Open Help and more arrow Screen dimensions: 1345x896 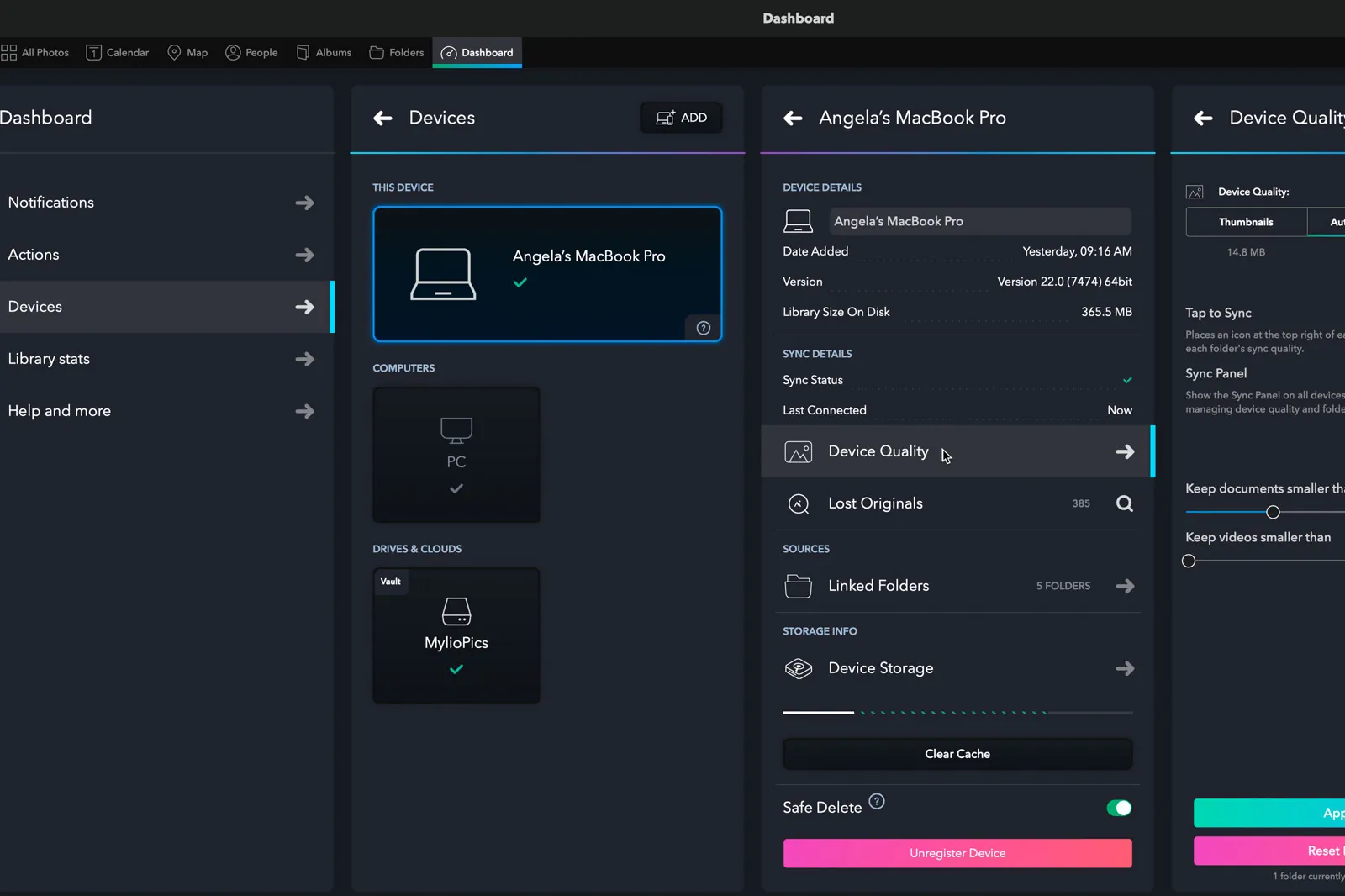click(x=304, y=411)
